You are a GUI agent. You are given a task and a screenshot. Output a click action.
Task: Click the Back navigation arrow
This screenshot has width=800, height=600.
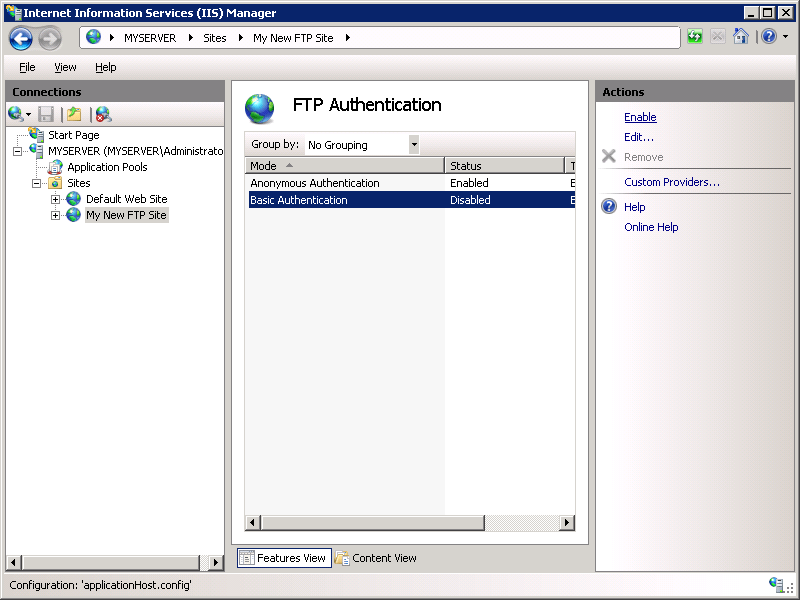pyautogui.click(x=20, y=37)
